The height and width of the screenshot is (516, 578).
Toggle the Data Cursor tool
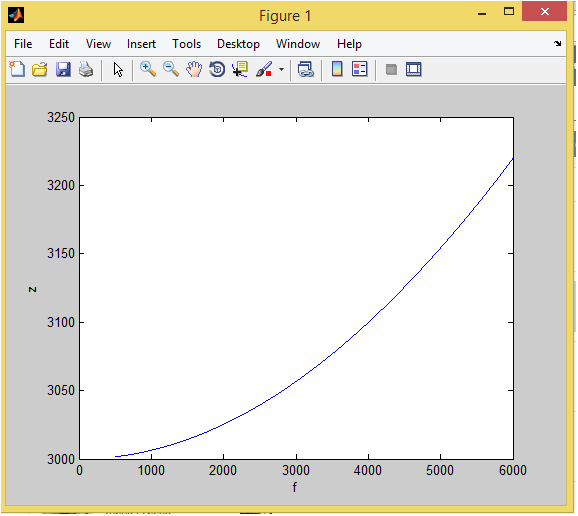coord(240,69)
